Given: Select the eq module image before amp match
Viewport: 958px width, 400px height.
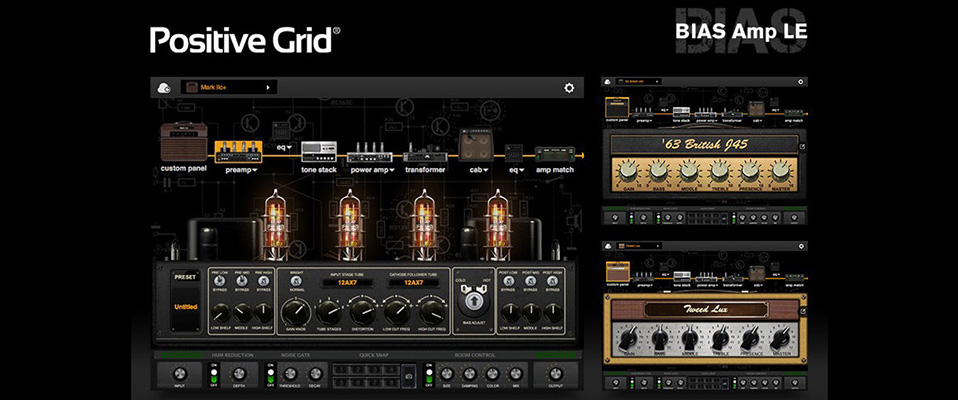Looking at the screenshot, I should (x=514, y=153).
